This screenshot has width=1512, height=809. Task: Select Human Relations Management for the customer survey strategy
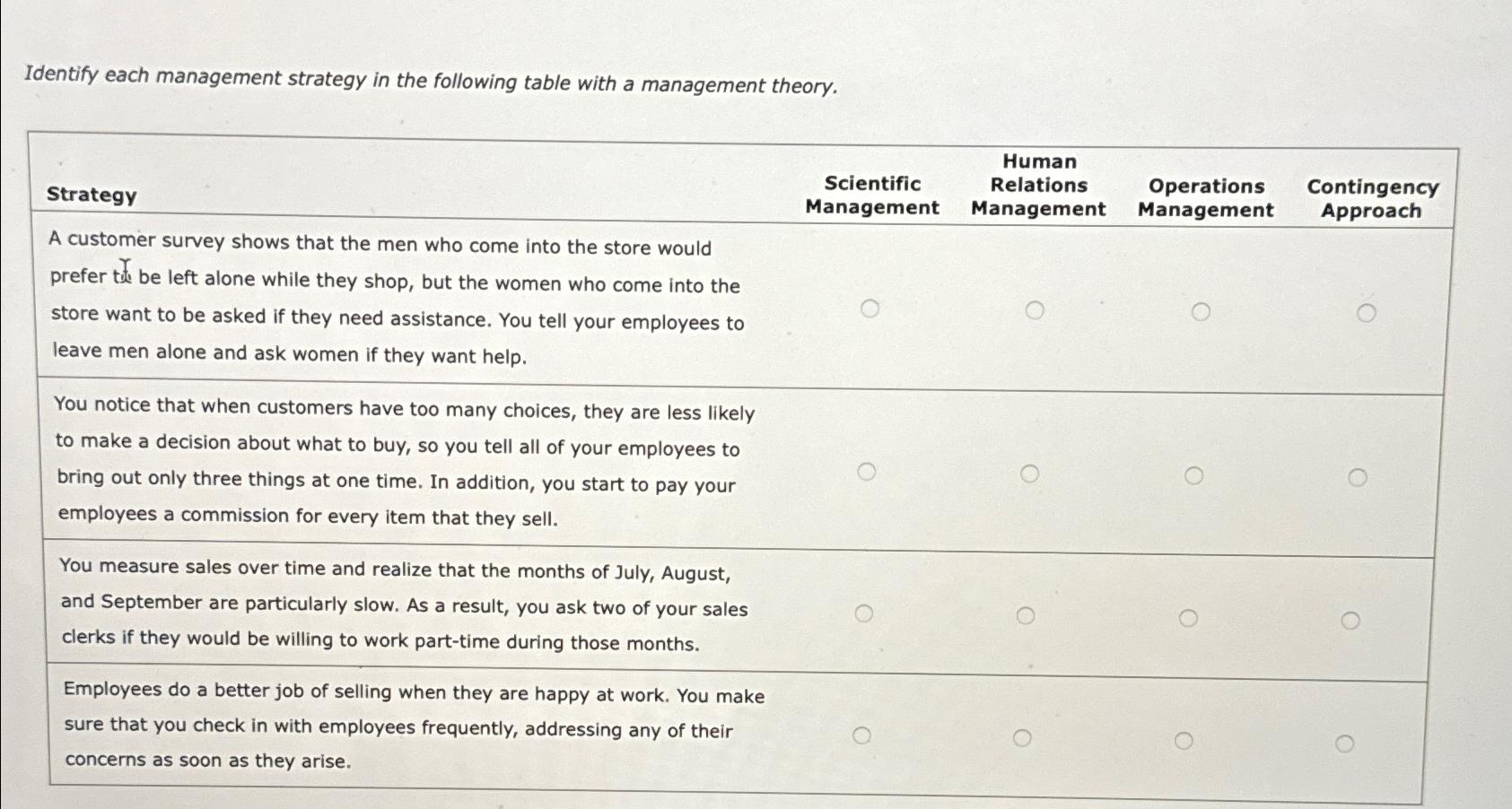pos(1036,311)
